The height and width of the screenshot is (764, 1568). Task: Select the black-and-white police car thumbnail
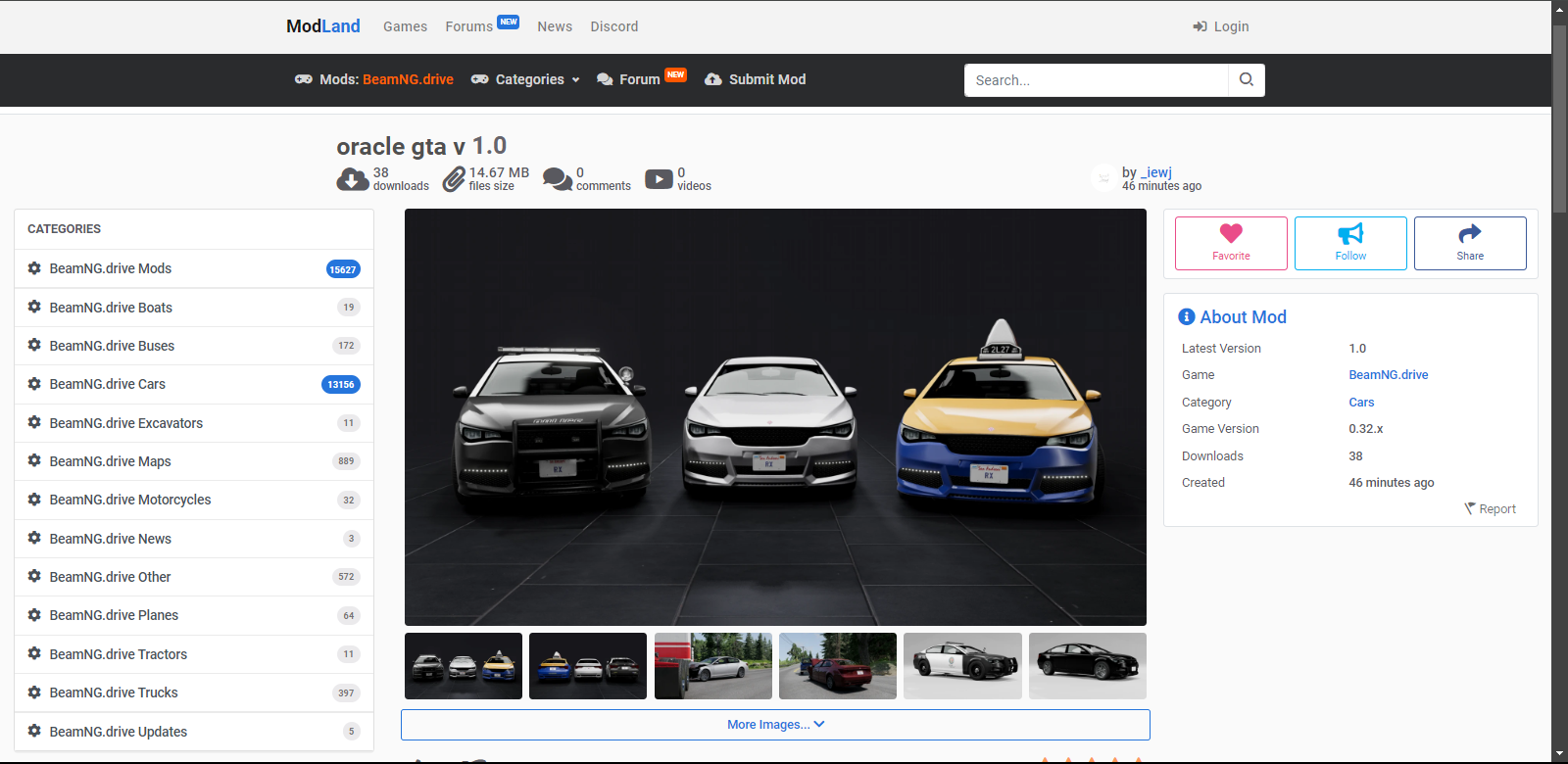pos(962,666)
